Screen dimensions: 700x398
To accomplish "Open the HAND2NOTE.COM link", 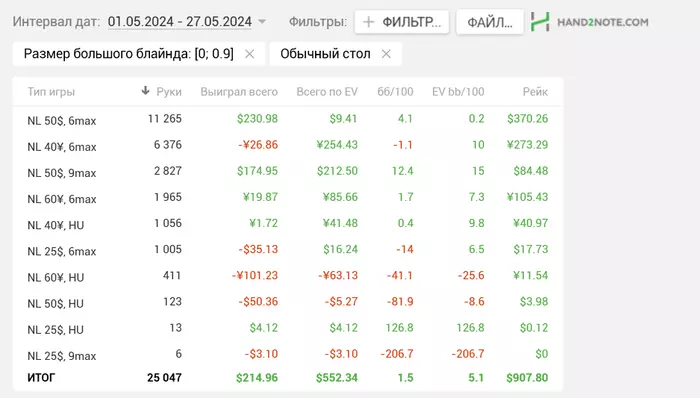I will [603, 22].
